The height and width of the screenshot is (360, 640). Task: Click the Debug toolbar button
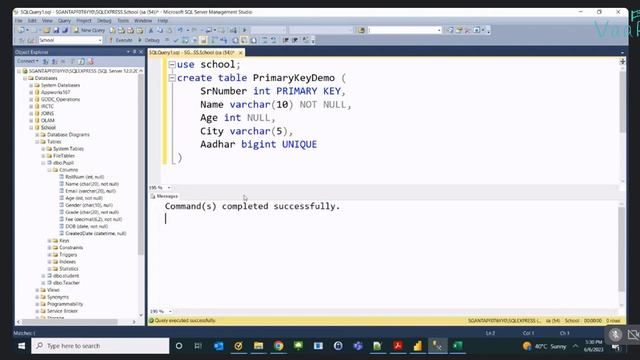pyautogui.click(x=149, y=40)
